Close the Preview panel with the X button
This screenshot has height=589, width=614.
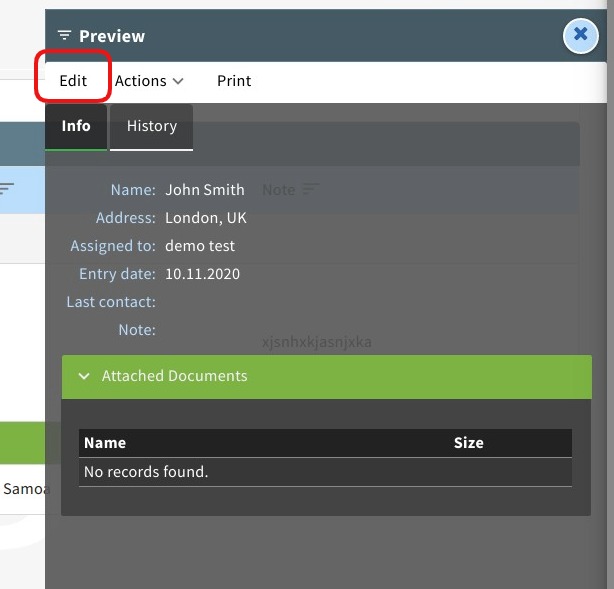coord(580,36)
